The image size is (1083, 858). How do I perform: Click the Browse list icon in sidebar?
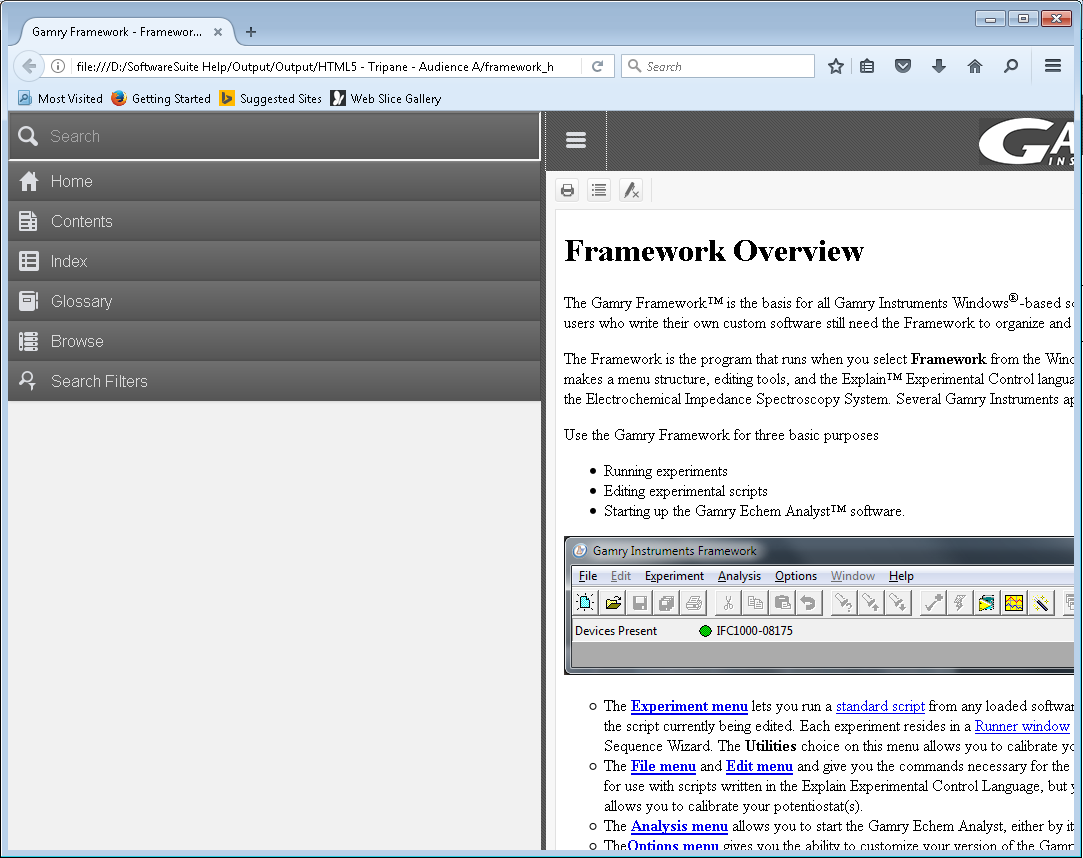pyautogui.click(x=28, y=341)
